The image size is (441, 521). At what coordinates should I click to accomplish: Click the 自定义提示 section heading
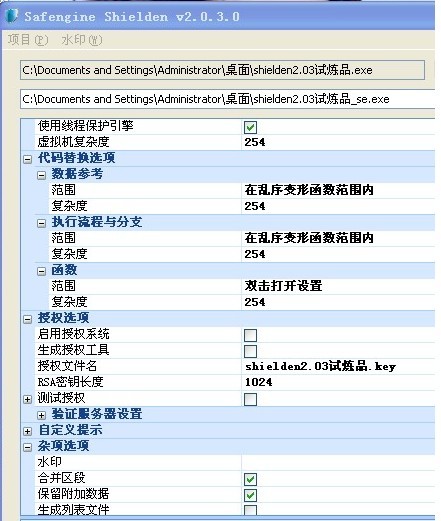click(x=70, y=430)
